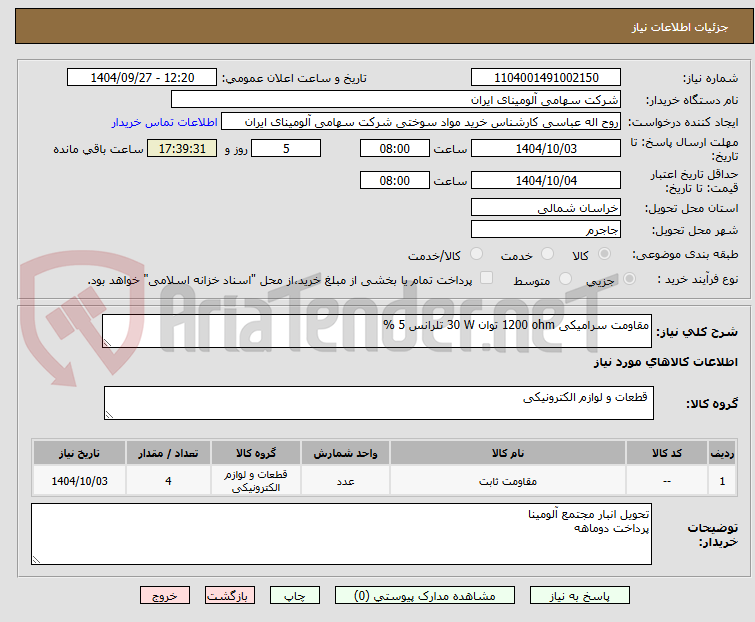Screen dimensions: 755x622
Task: Click the تعداد / مقدار column header
Action: point(168,453)
